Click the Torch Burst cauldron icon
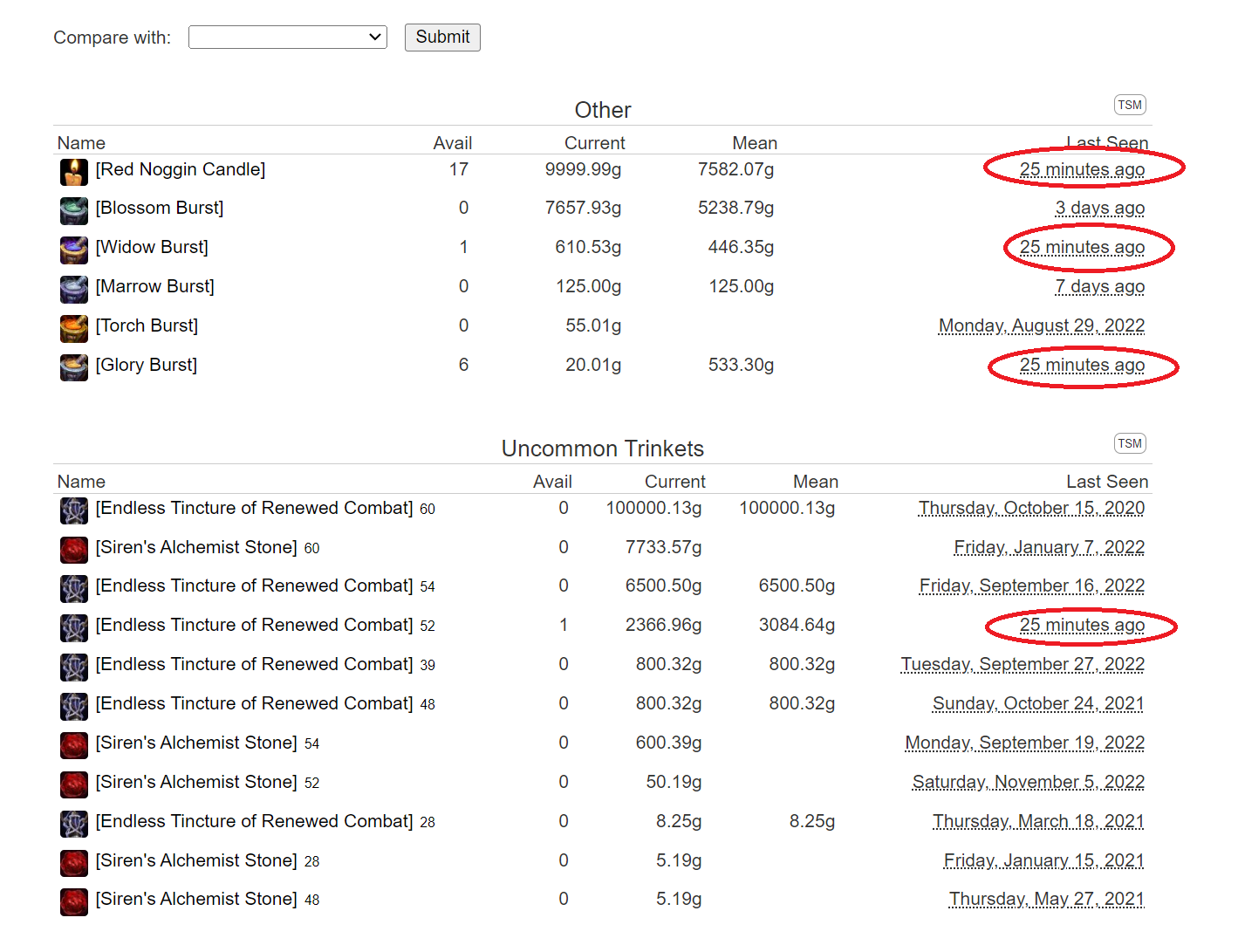The image size is (1238, 952). (73, 328)
